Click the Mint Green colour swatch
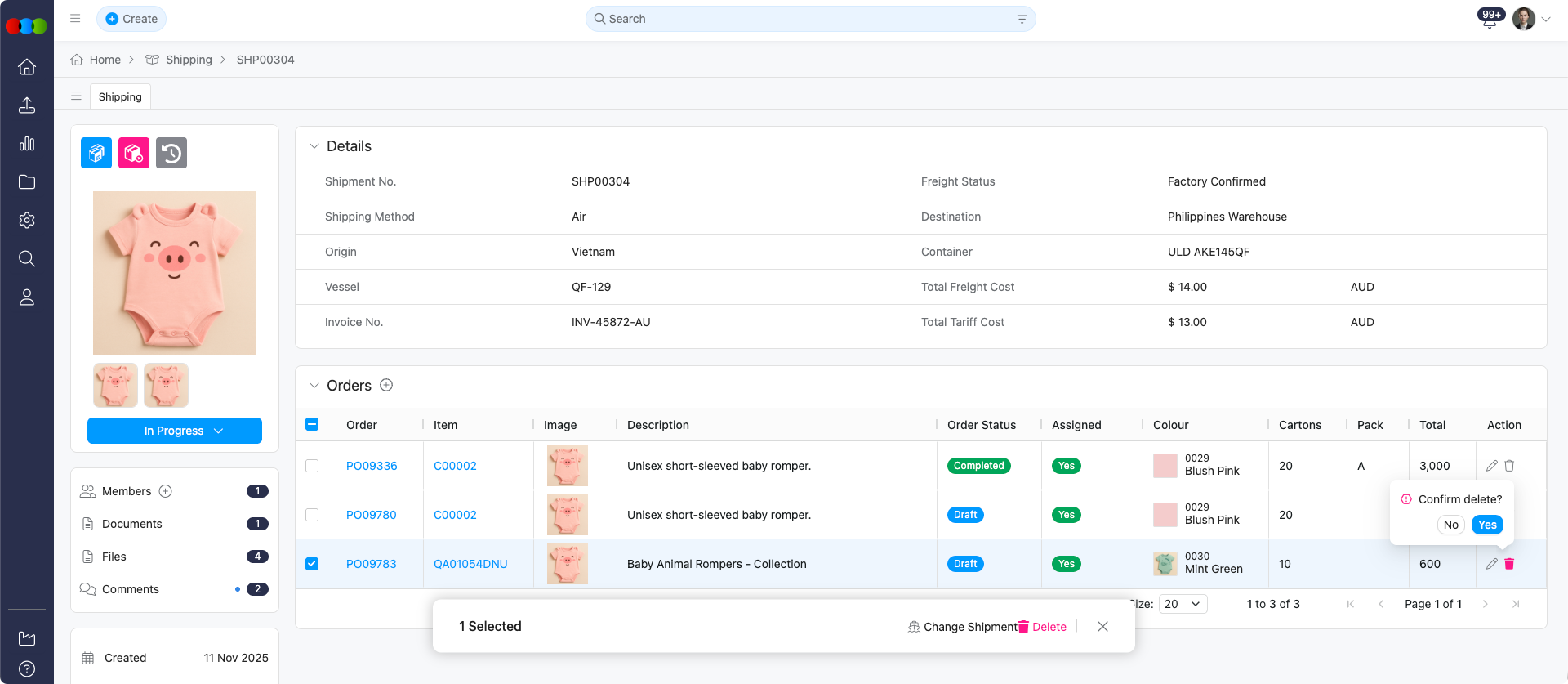Viewport: 1568px width, 684px height. coord(1165,564)
